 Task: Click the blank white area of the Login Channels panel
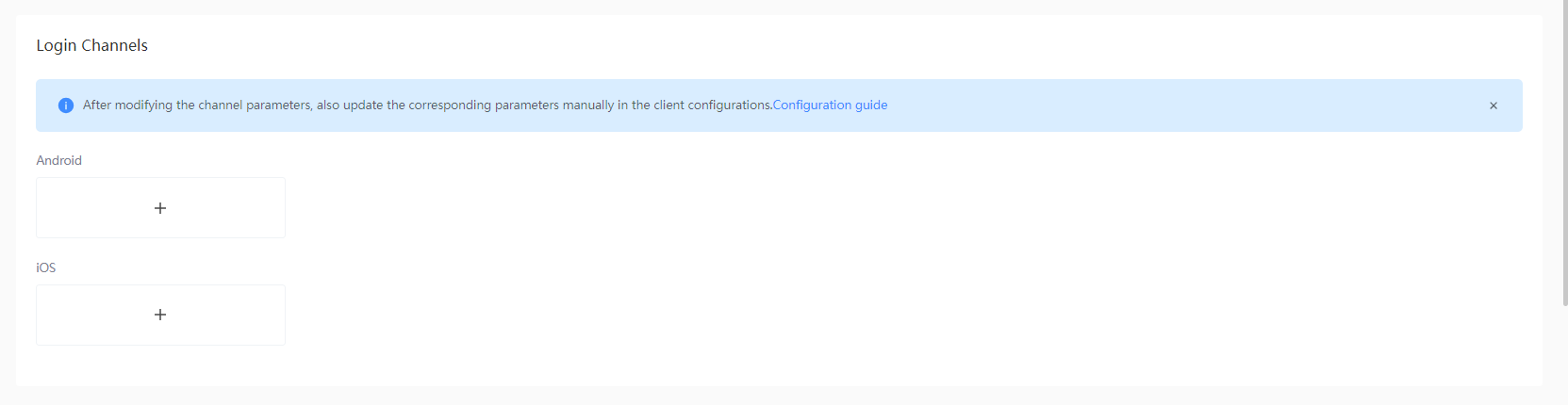point(849,264)
